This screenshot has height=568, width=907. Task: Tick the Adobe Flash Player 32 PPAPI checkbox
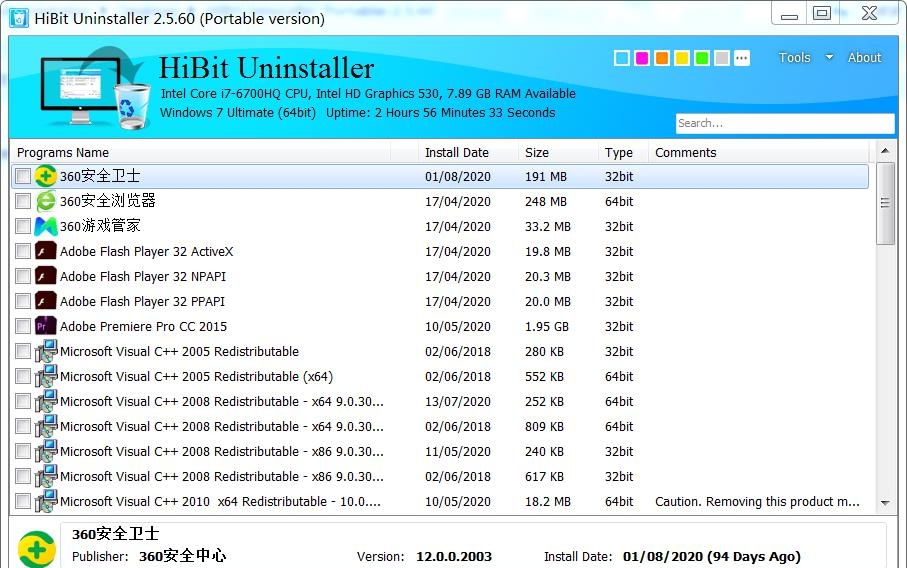23,301
